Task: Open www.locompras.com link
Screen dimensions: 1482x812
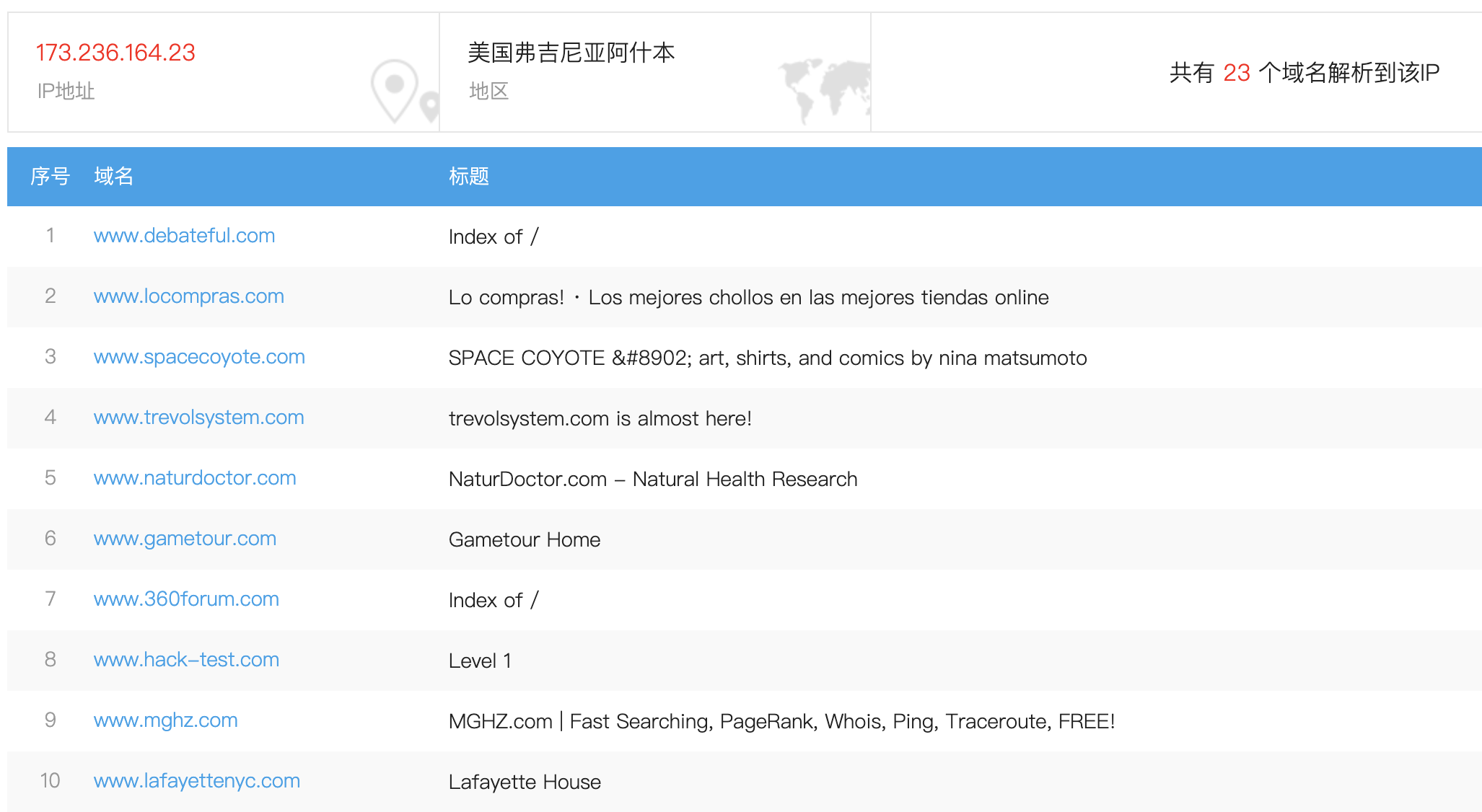Action: click(x=188, y=296)
